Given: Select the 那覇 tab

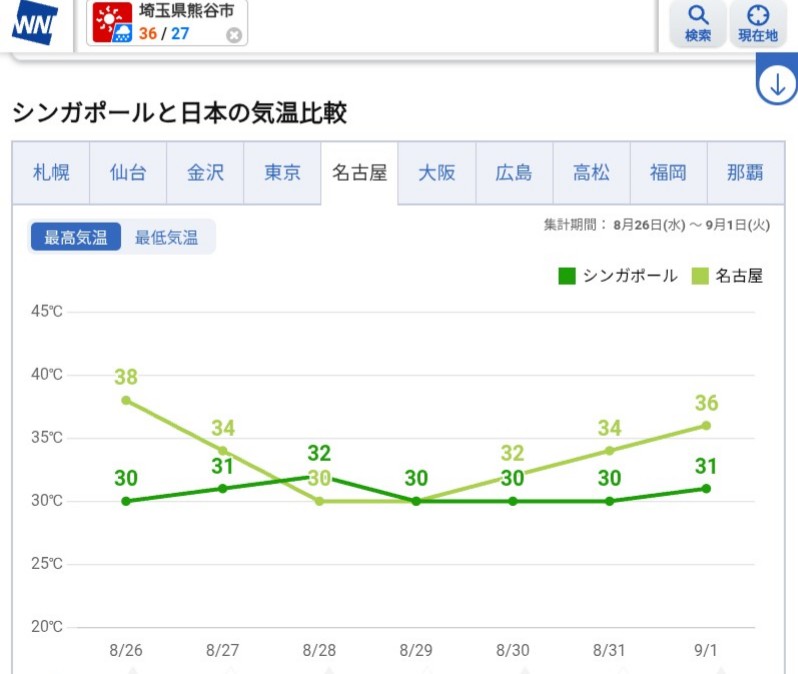Looking at the screenshot, I should 746,173.
